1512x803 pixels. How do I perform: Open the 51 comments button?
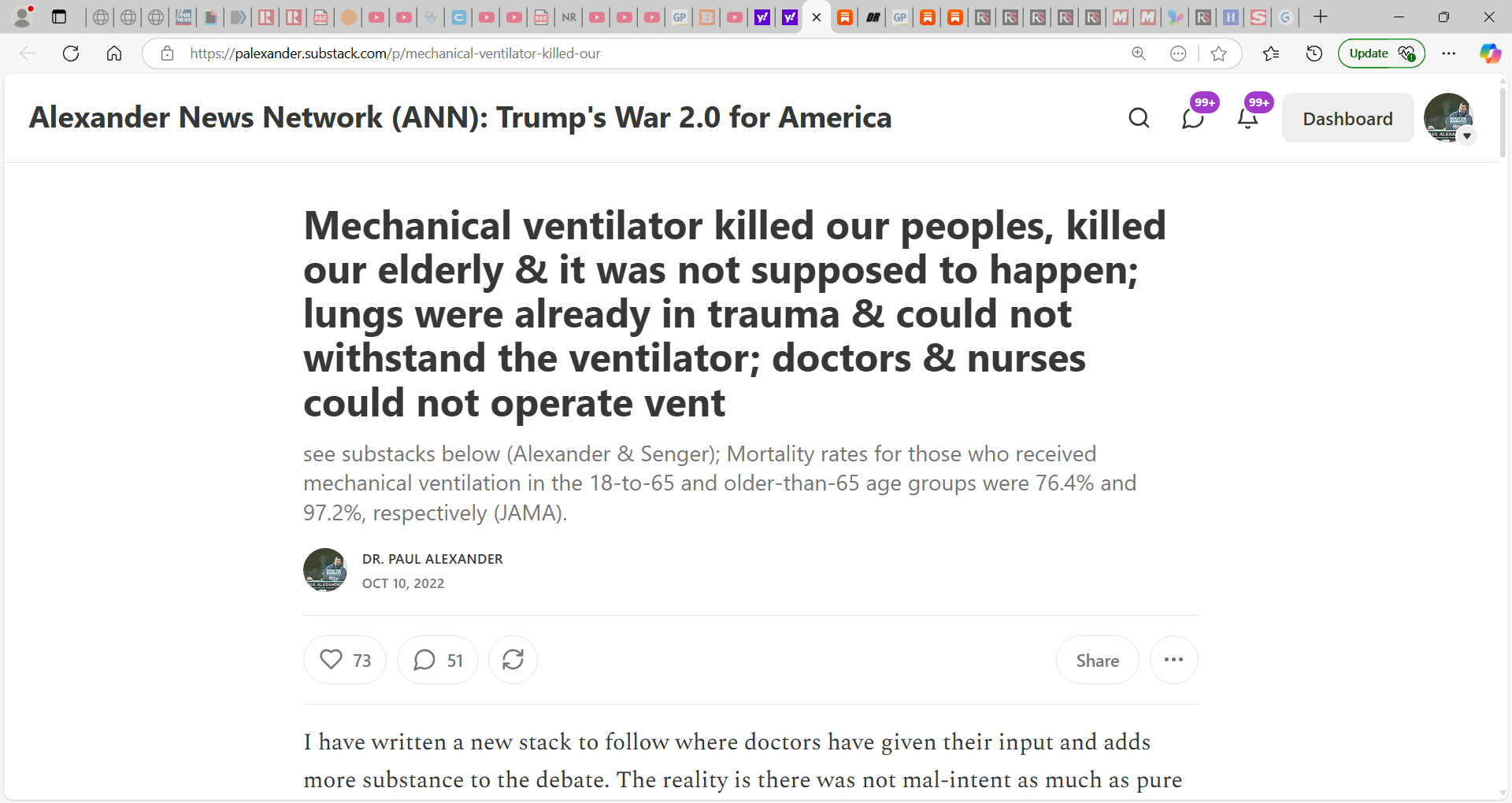(438, 660)
